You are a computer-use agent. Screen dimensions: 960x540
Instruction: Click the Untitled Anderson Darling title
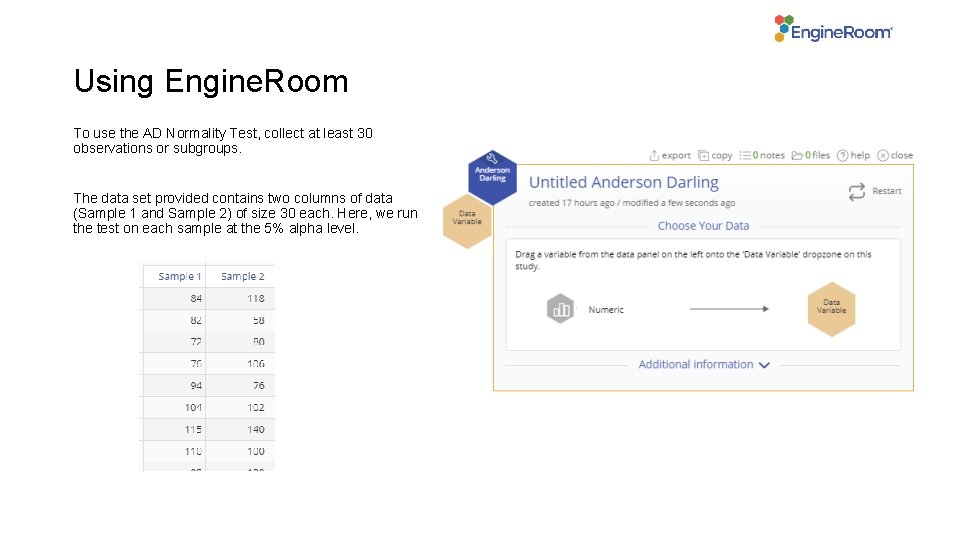click(624, 182)
